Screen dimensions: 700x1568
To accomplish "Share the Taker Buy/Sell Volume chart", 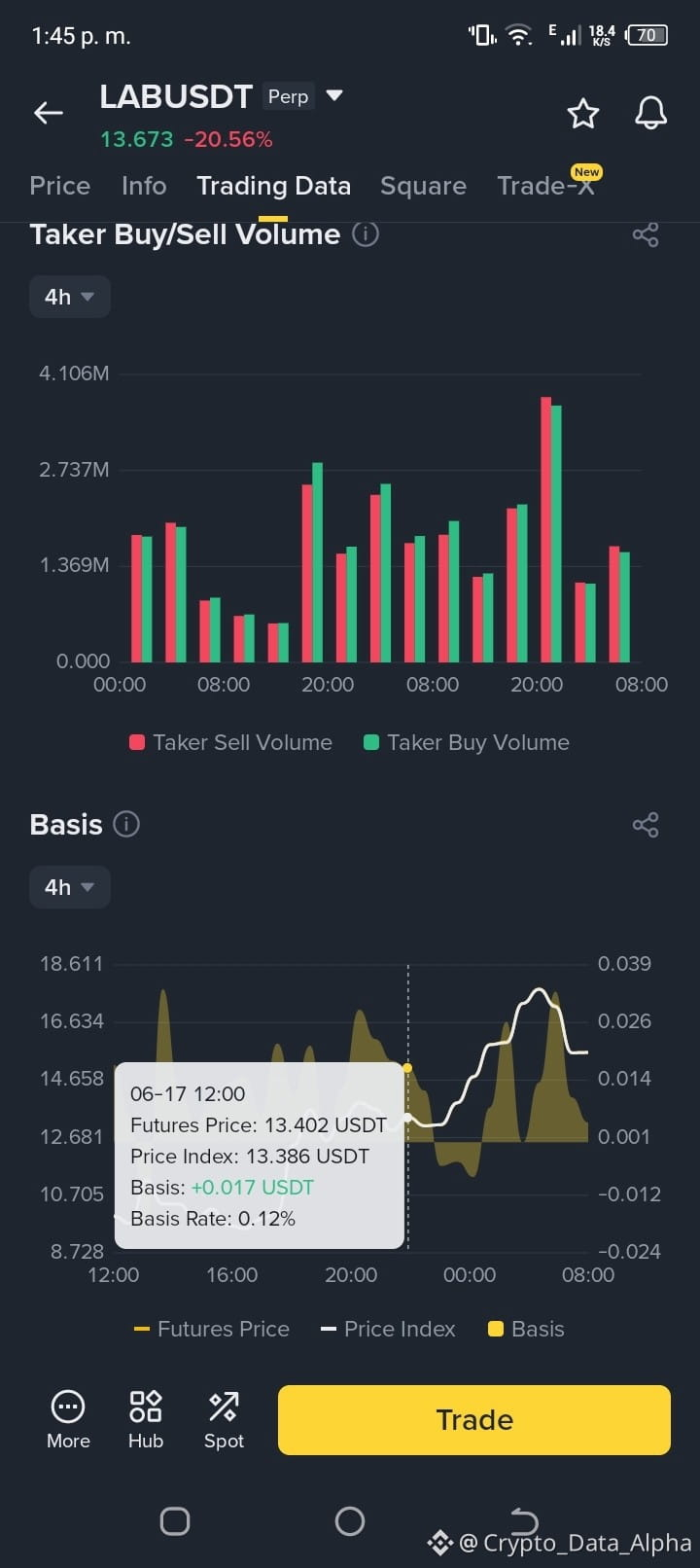I will tap(646, 234).
